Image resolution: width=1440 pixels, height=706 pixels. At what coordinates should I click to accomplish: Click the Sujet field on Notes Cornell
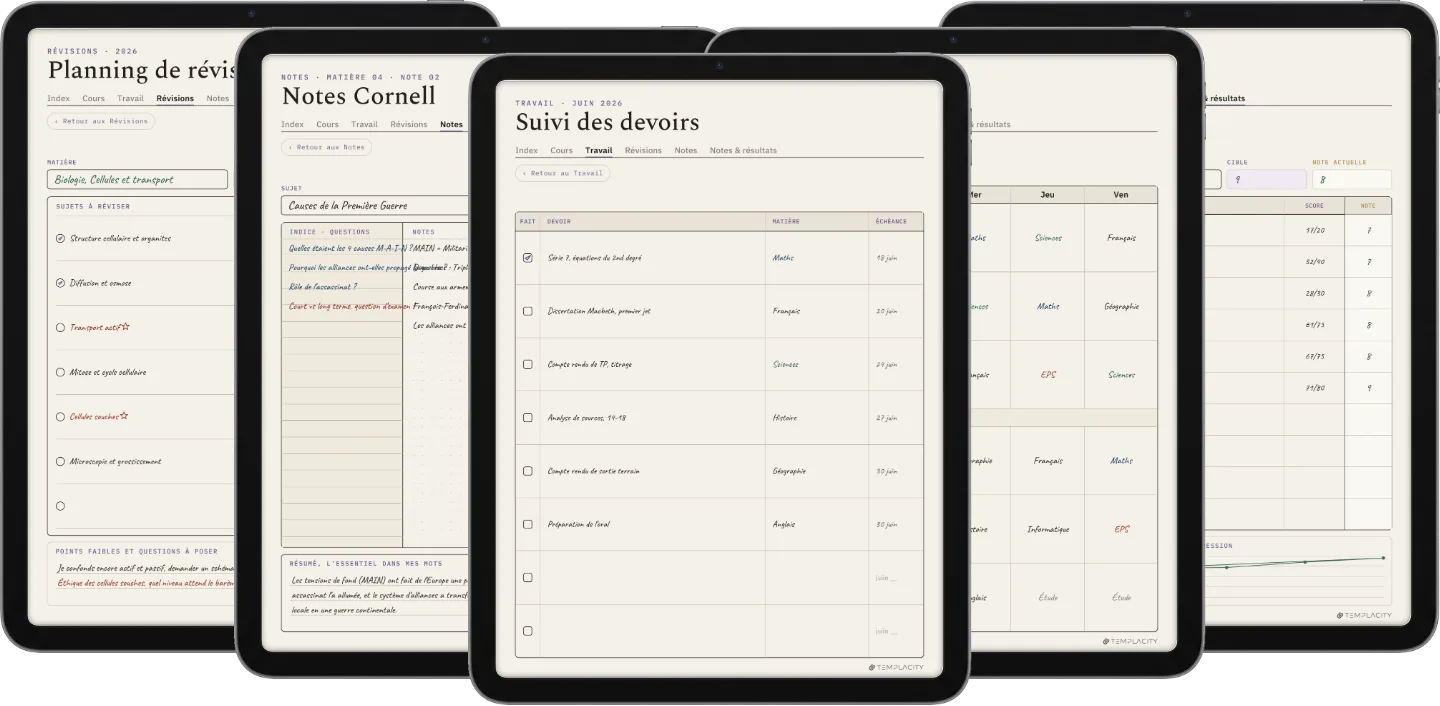[x=374, y=206]
